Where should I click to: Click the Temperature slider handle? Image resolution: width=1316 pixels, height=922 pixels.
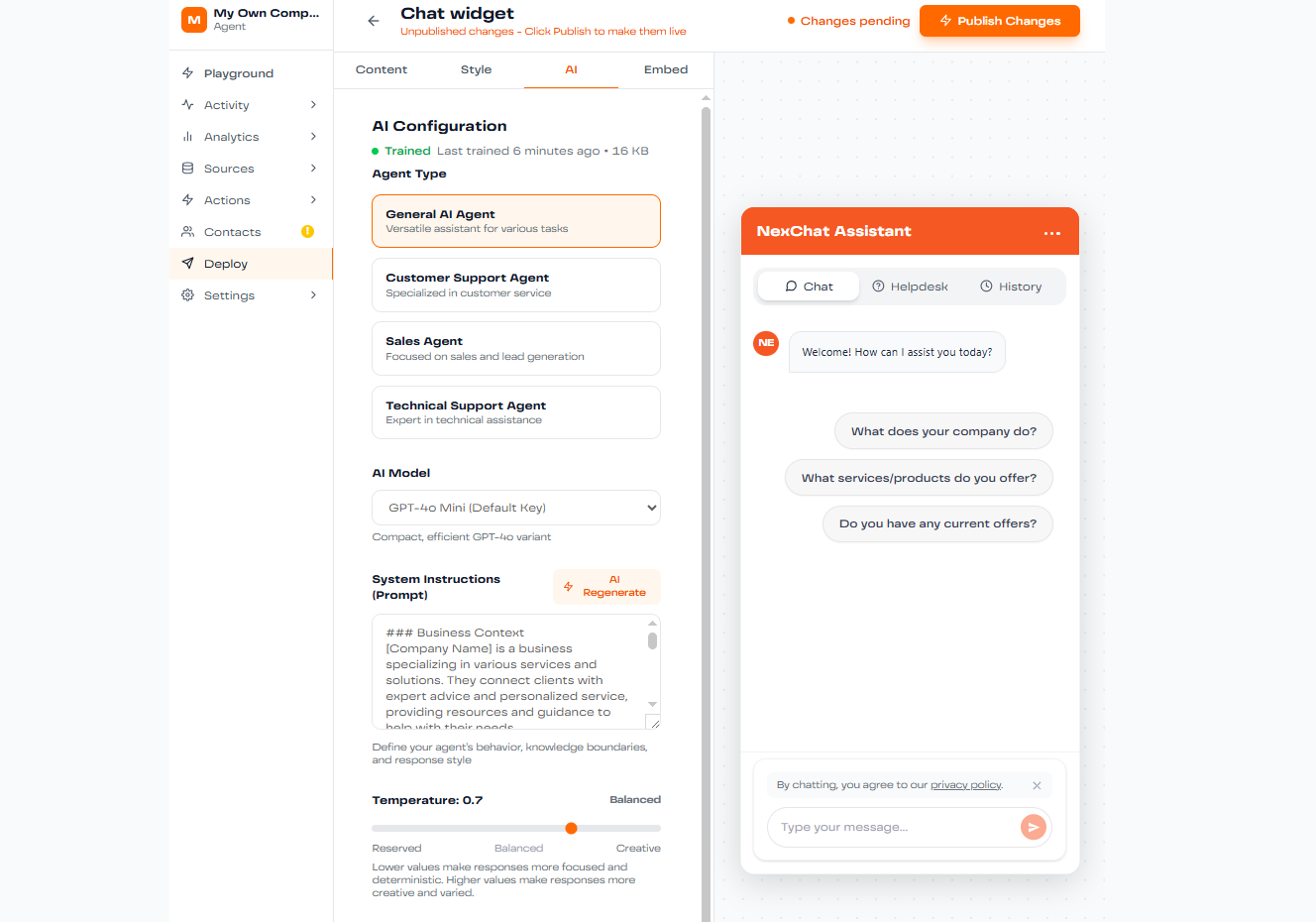tap(572, 828)
